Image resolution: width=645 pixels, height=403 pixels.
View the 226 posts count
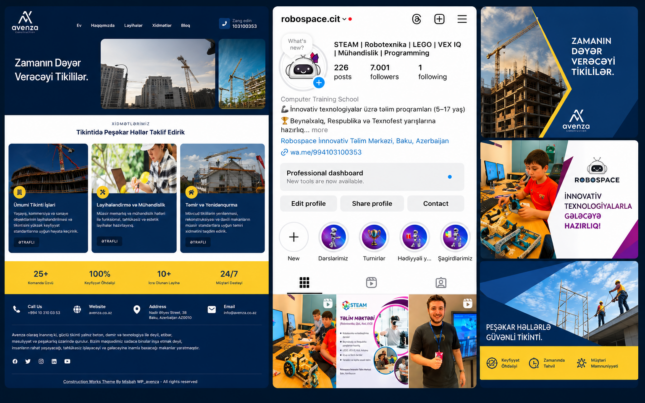click(x=343, y=72)
